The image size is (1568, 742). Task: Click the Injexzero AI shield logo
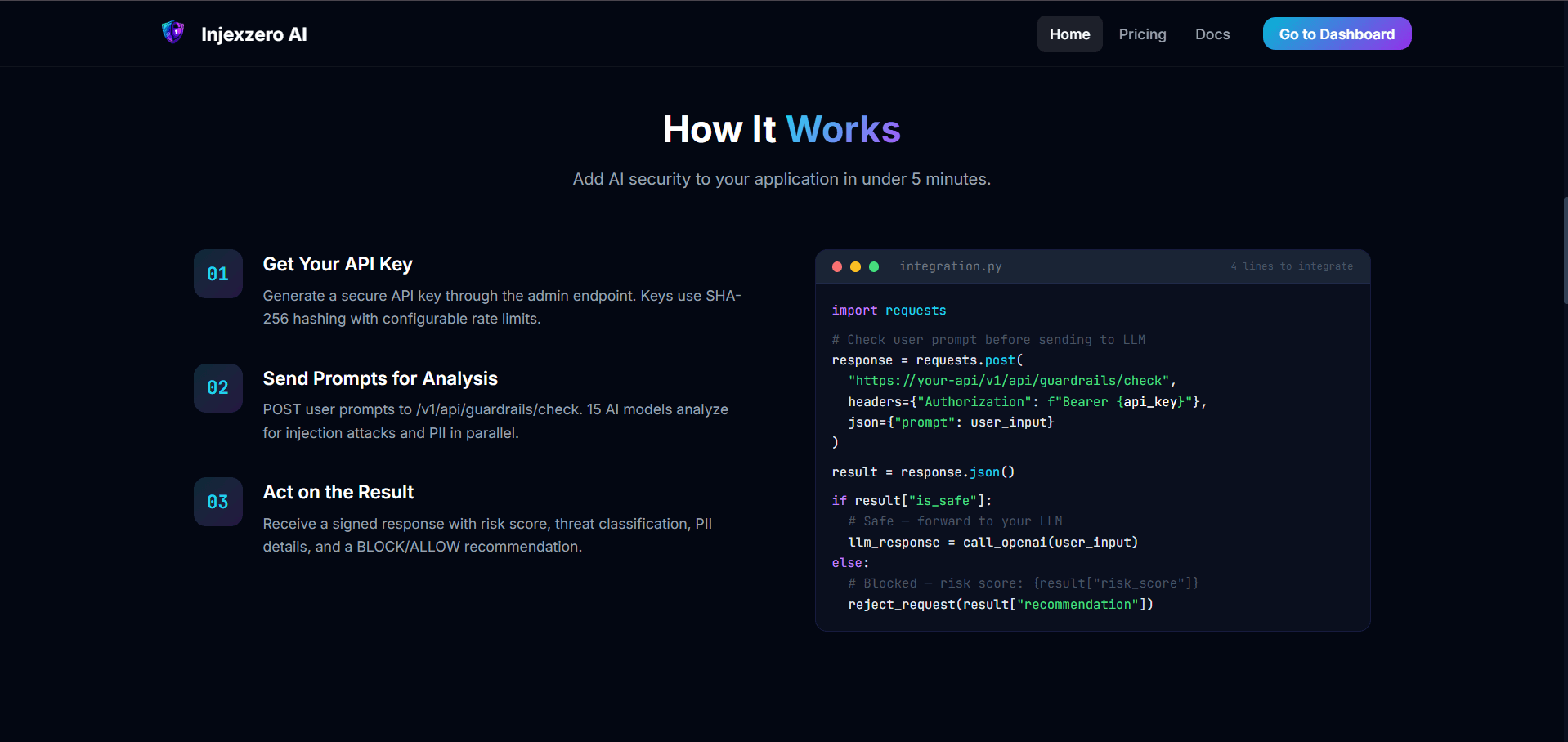(172, 33)
